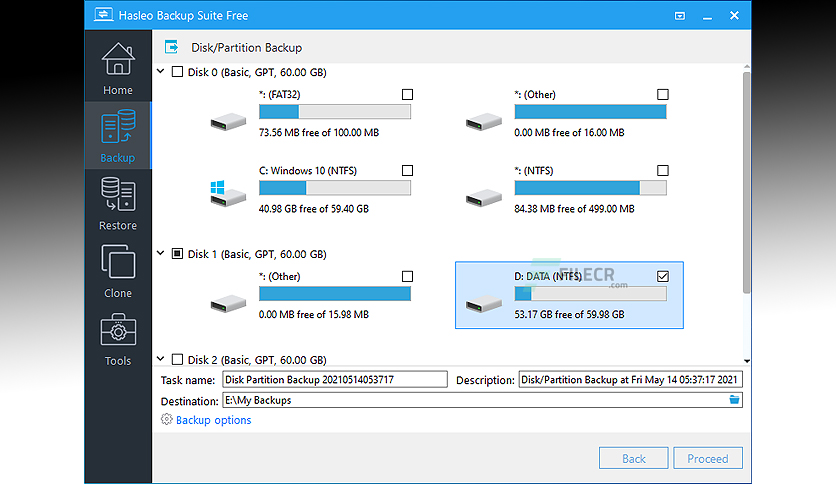The image size is (836, 484).
Task: Click the 'Disk 1 (Basic, GPT, 60.00 GB)' label
Action: [x=257, y=254]
